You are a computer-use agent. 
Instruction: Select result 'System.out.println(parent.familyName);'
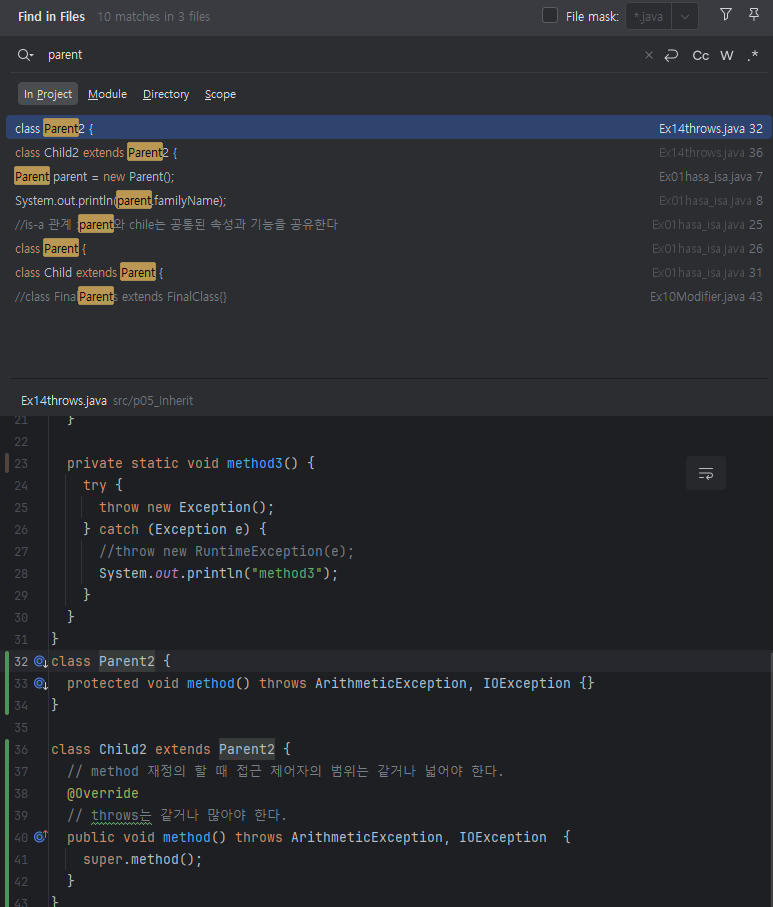(x=389, y=201)
